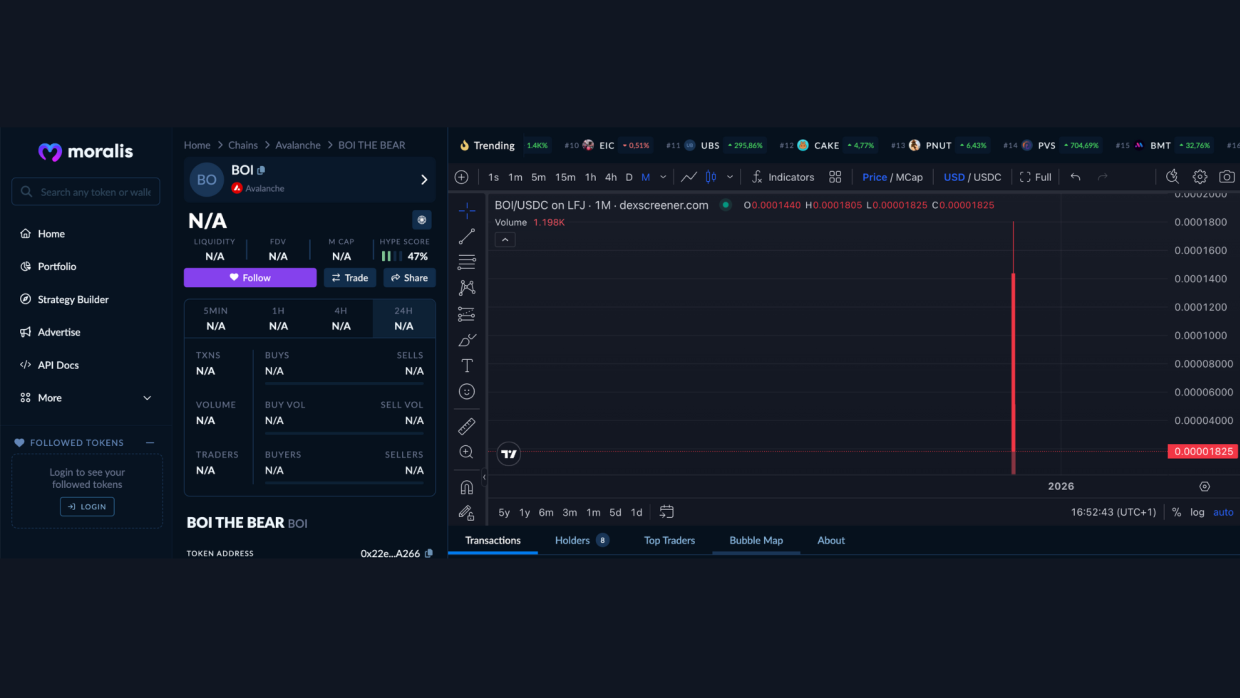The height and width of the screenshot is (698, 1240).
Task: Copy the BOI token symbol
Action: 261,170
